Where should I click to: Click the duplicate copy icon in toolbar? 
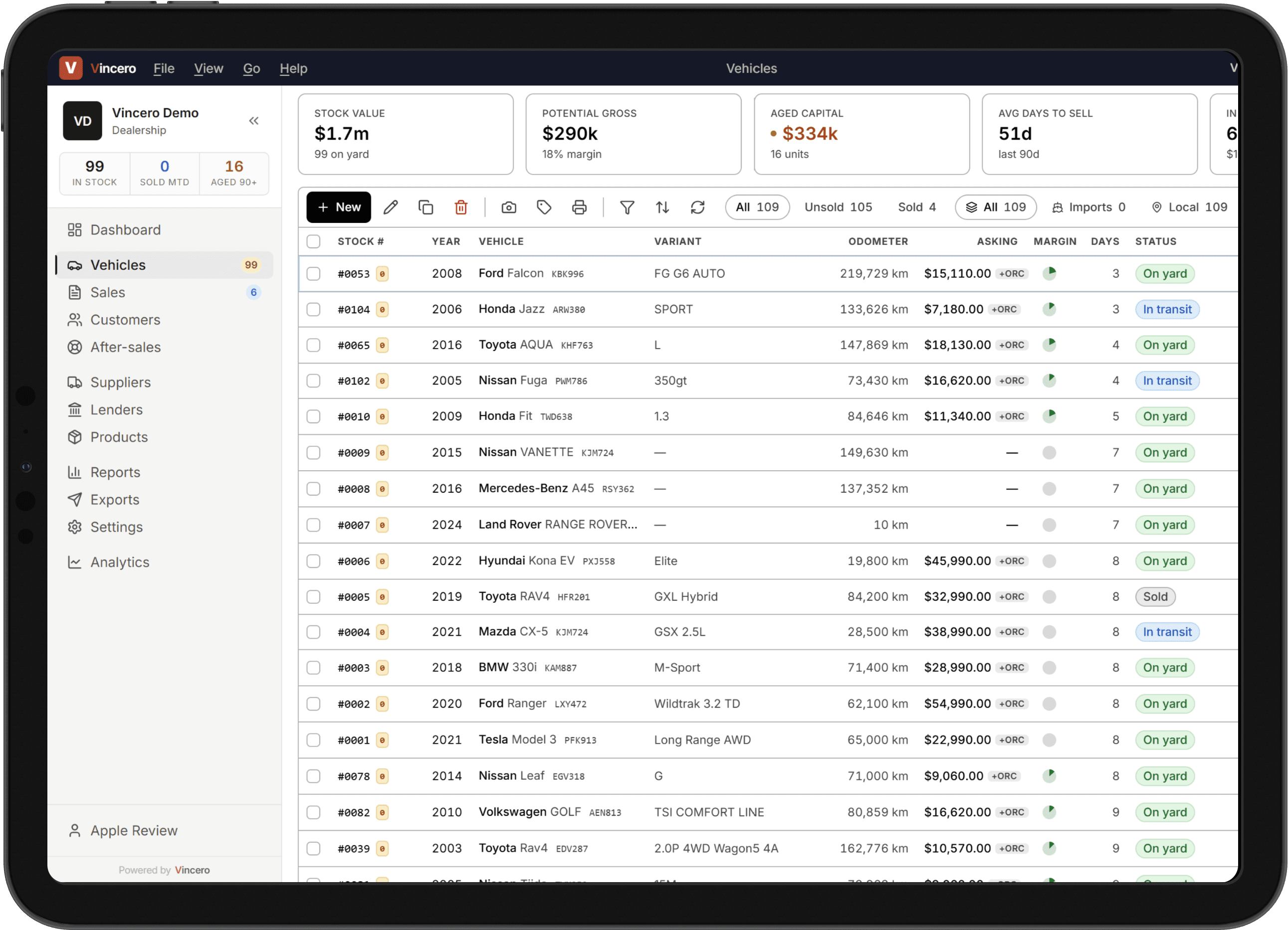tap(426, 207)
